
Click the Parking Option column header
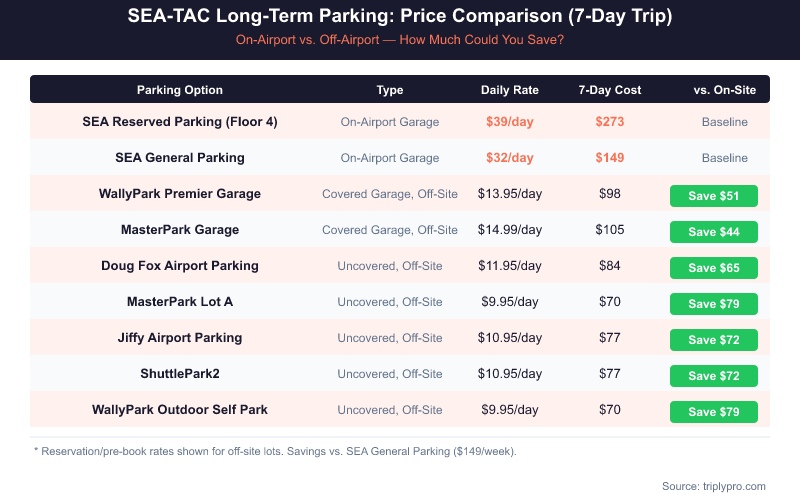pyautogui.click(x=180, y=90)
